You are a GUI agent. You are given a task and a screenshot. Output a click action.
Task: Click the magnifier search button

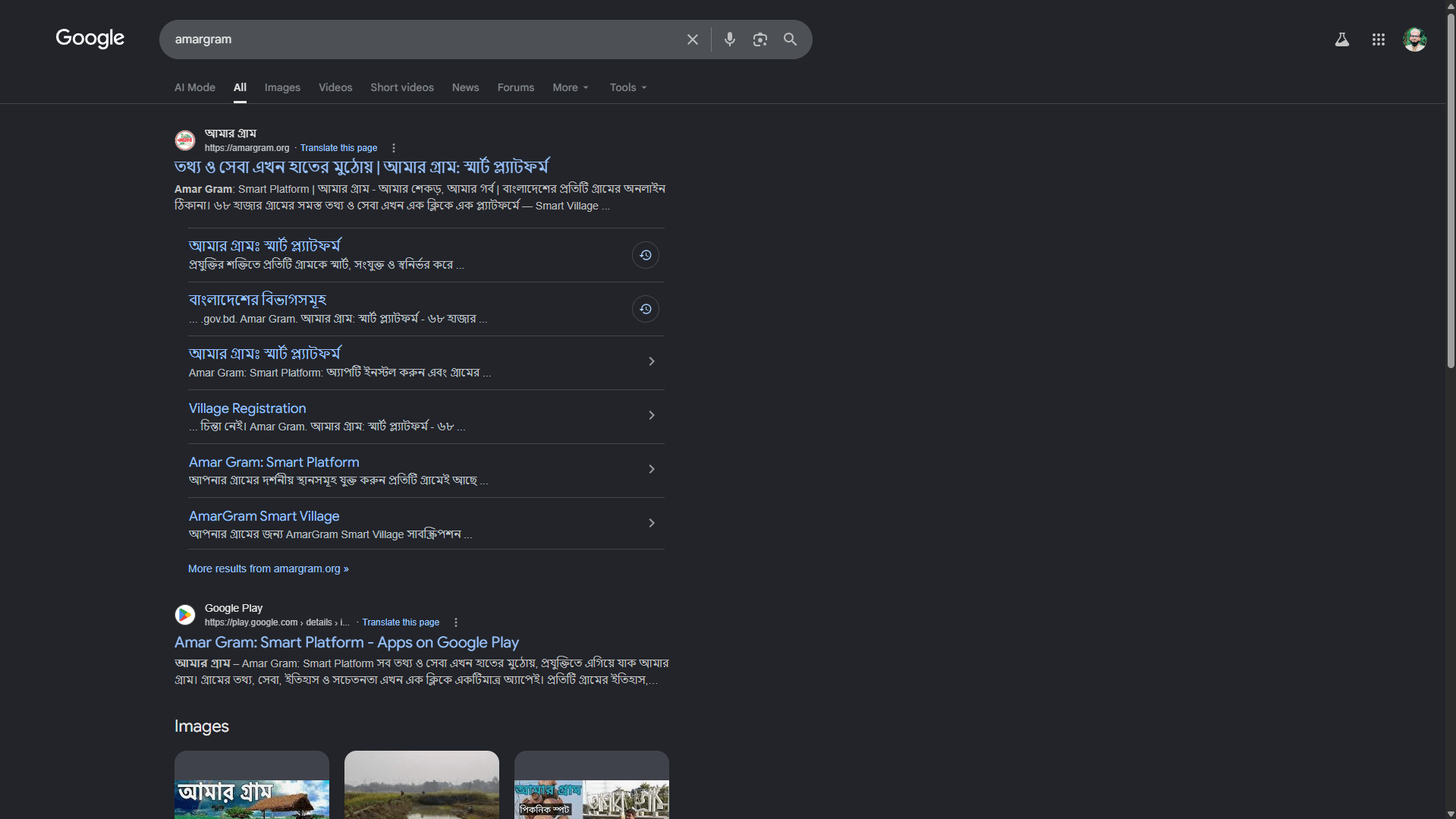click(x=790, y=39)
